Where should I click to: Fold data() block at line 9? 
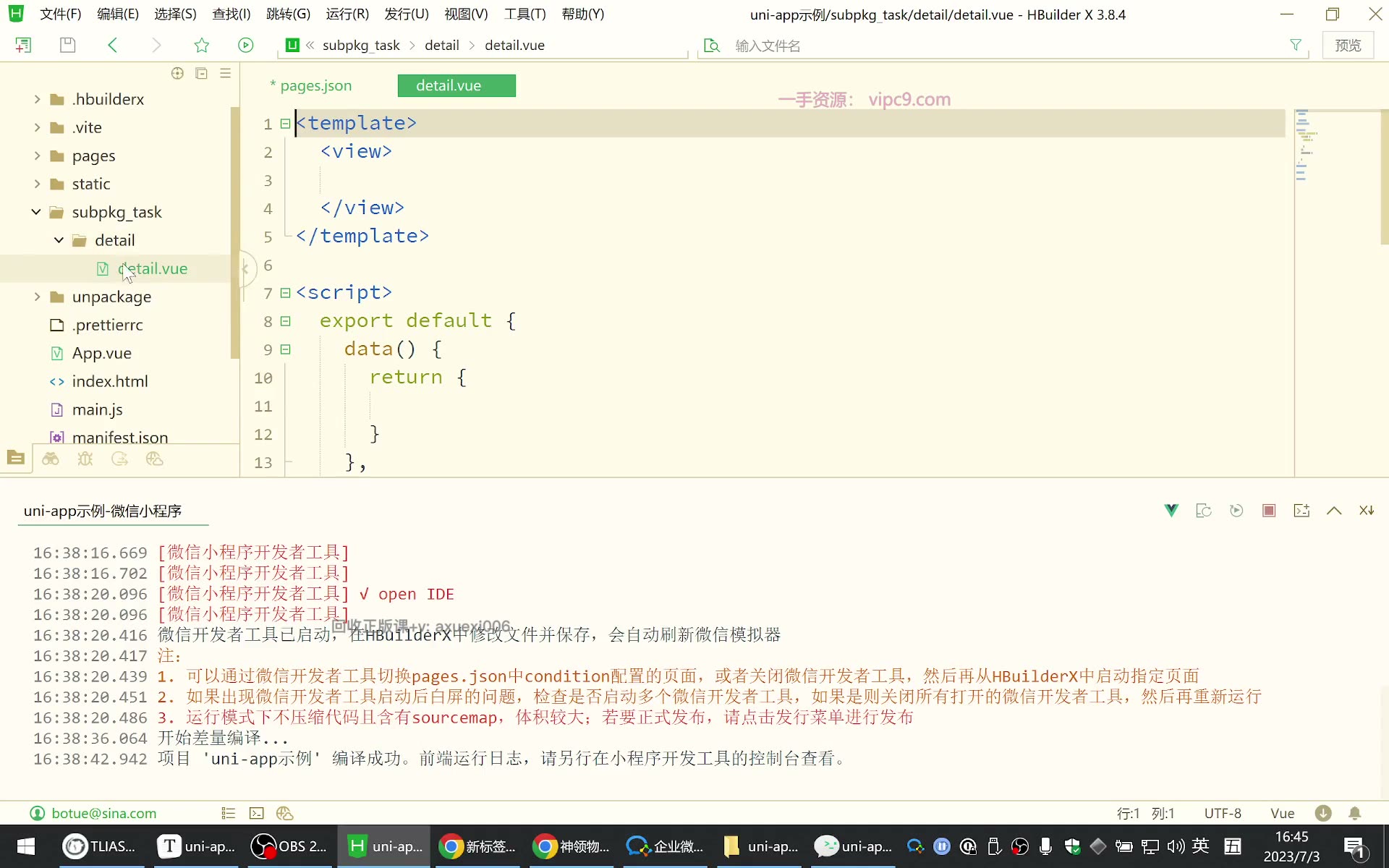286,349
